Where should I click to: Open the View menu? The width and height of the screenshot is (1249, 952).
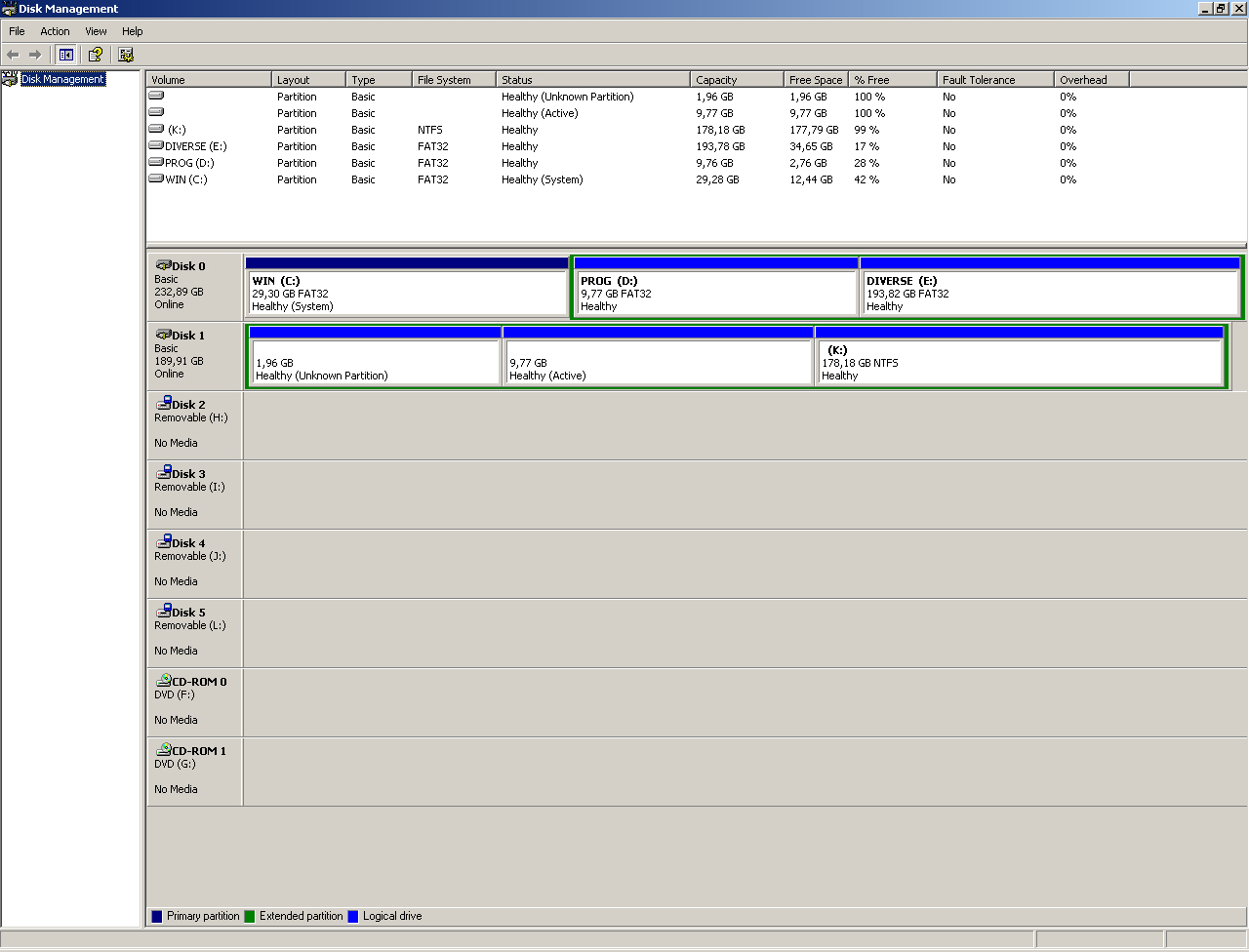(96, 31)
